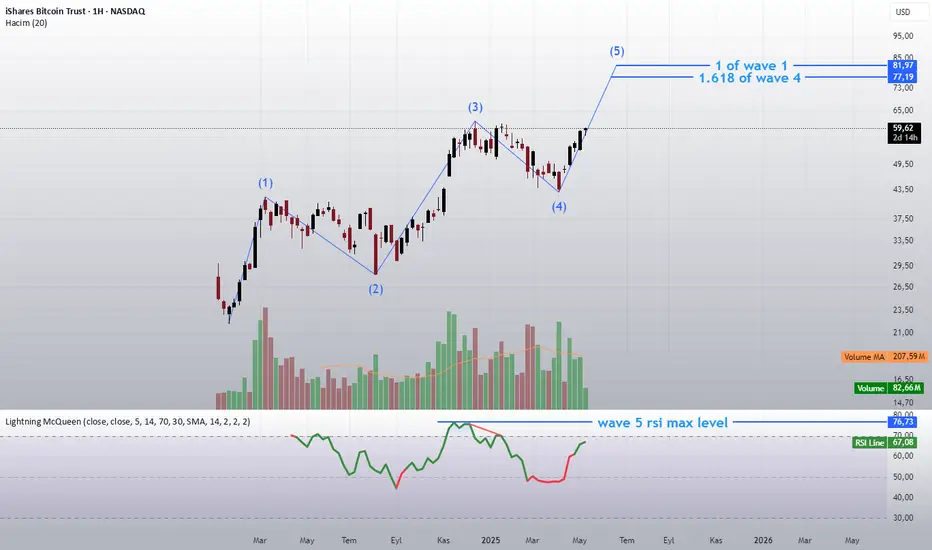Click the Volume MA 207,59M label
Viewport: 932px width, 550px height.
884,357
